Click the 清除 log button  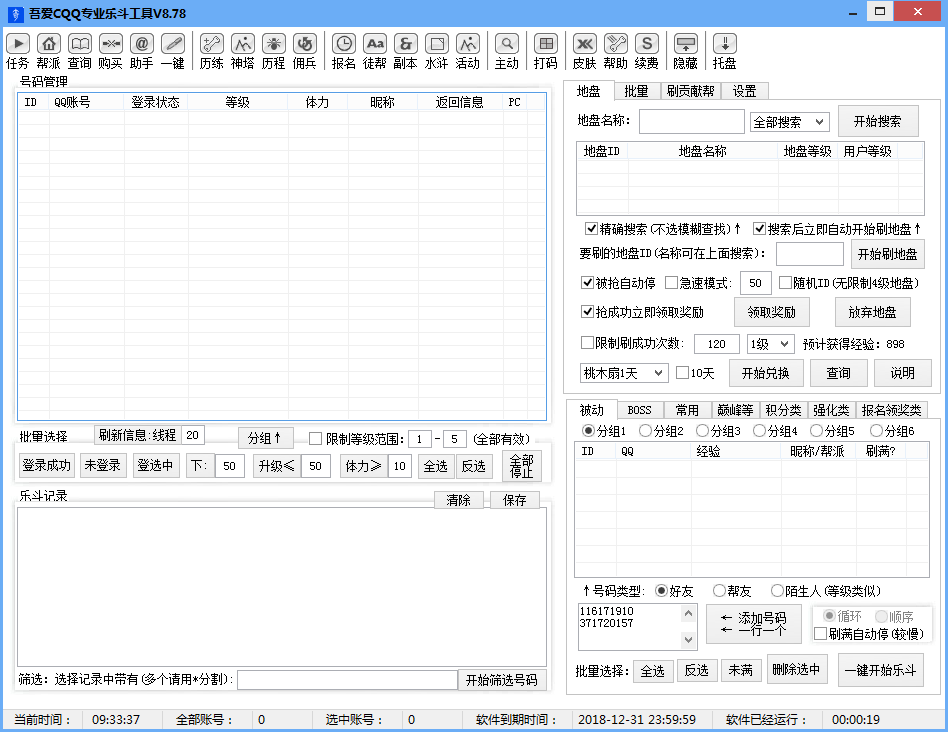click(x=458, y=500)
